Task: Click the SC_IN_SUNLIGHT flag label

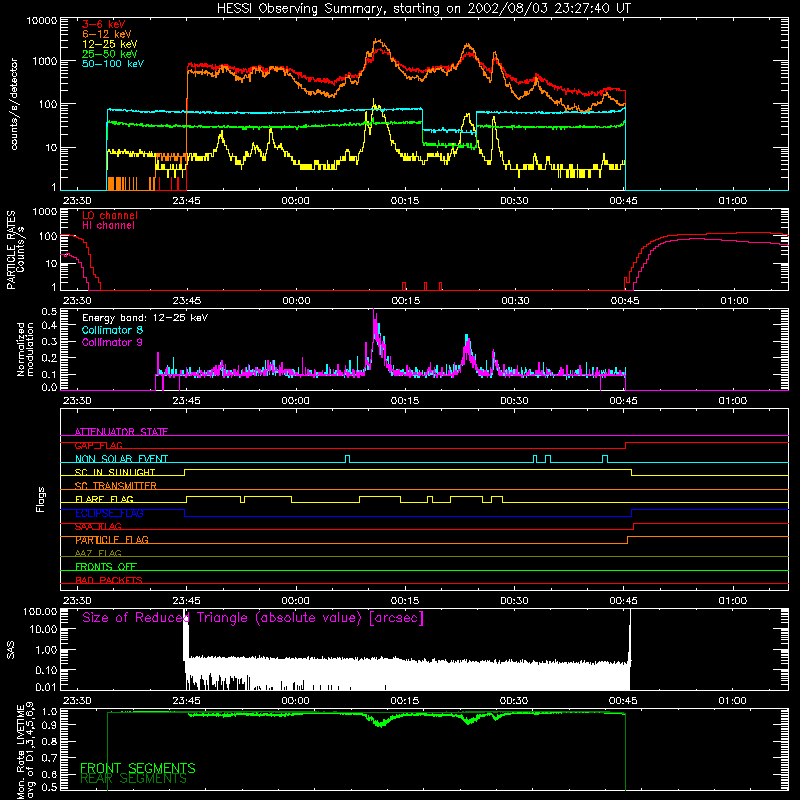Action: (115, 472)
